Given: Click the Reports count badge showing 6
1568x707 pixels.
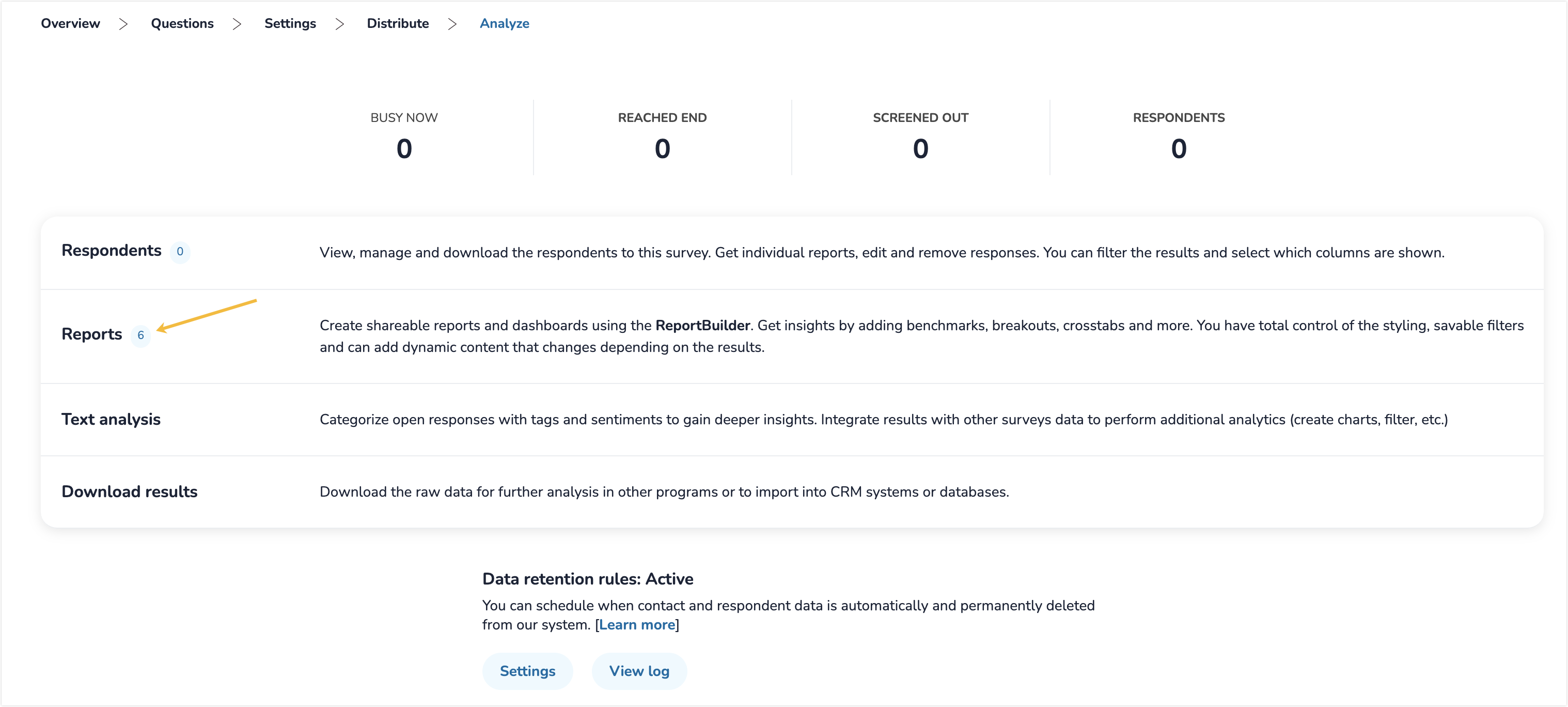Looking at the screenshot, I should [140, 335].
